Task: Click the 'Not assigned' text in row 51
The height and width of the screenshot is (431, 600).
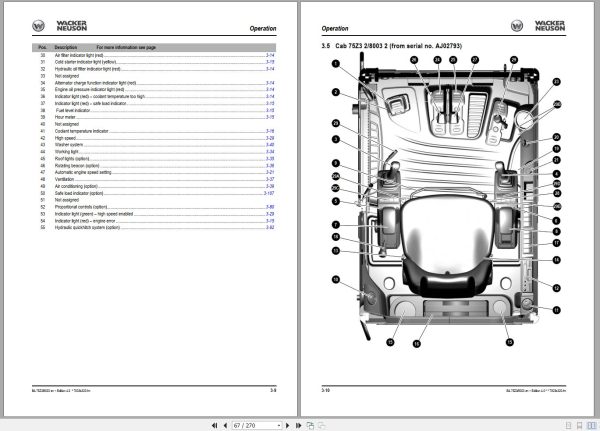Action: coord(67,200)
